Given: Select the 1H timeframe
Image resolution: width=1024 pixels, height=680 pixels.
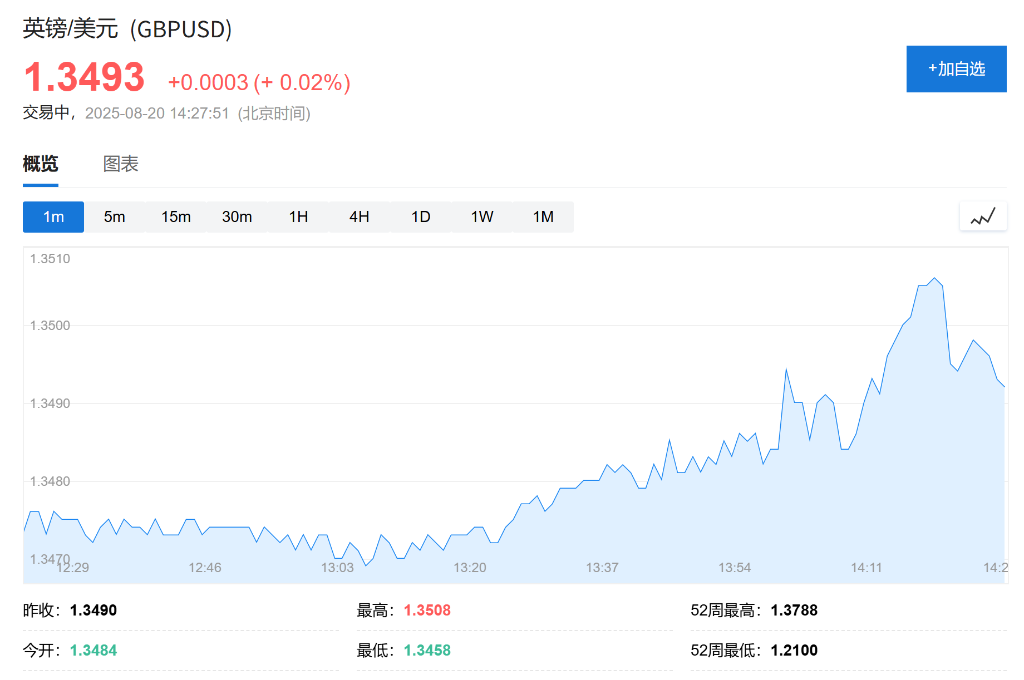Looking at the screenshot, I should tap(298, 217).
